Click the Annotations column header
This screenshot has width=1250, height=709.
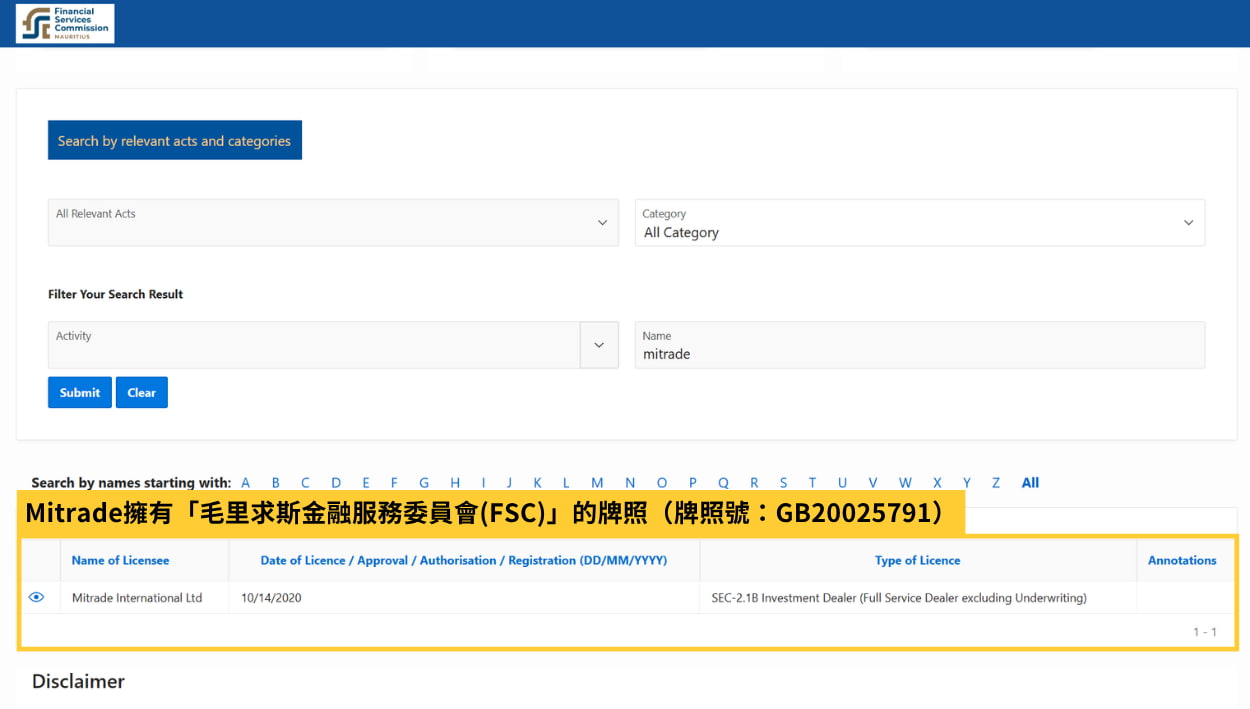point(1184,560)
